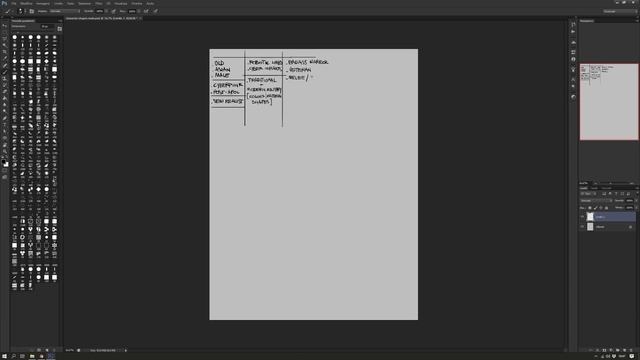This screenshot has width=640, height=360.
Task: Toggle pressure for opacity in options bar
Action: click(x=113, y=11)
